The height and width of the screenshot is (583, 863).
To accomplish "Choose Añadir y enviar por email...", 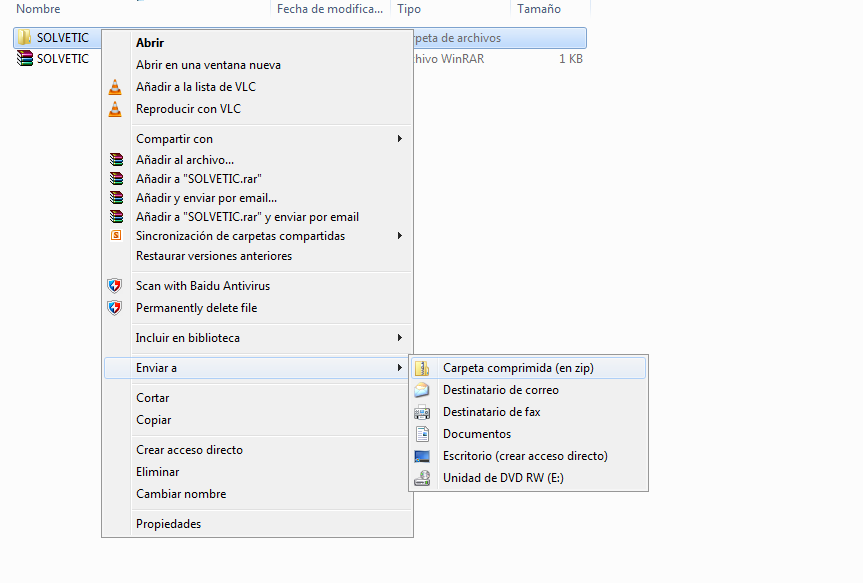I will [258, 198].
